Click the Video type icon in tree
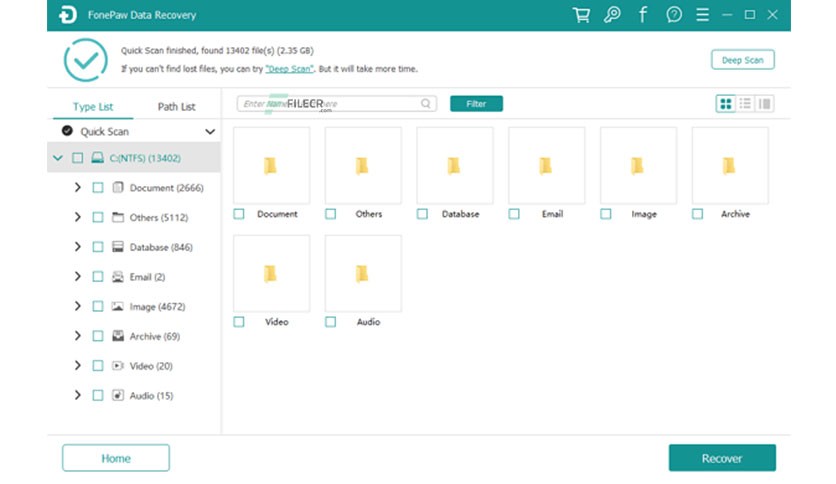 point(118,366)
